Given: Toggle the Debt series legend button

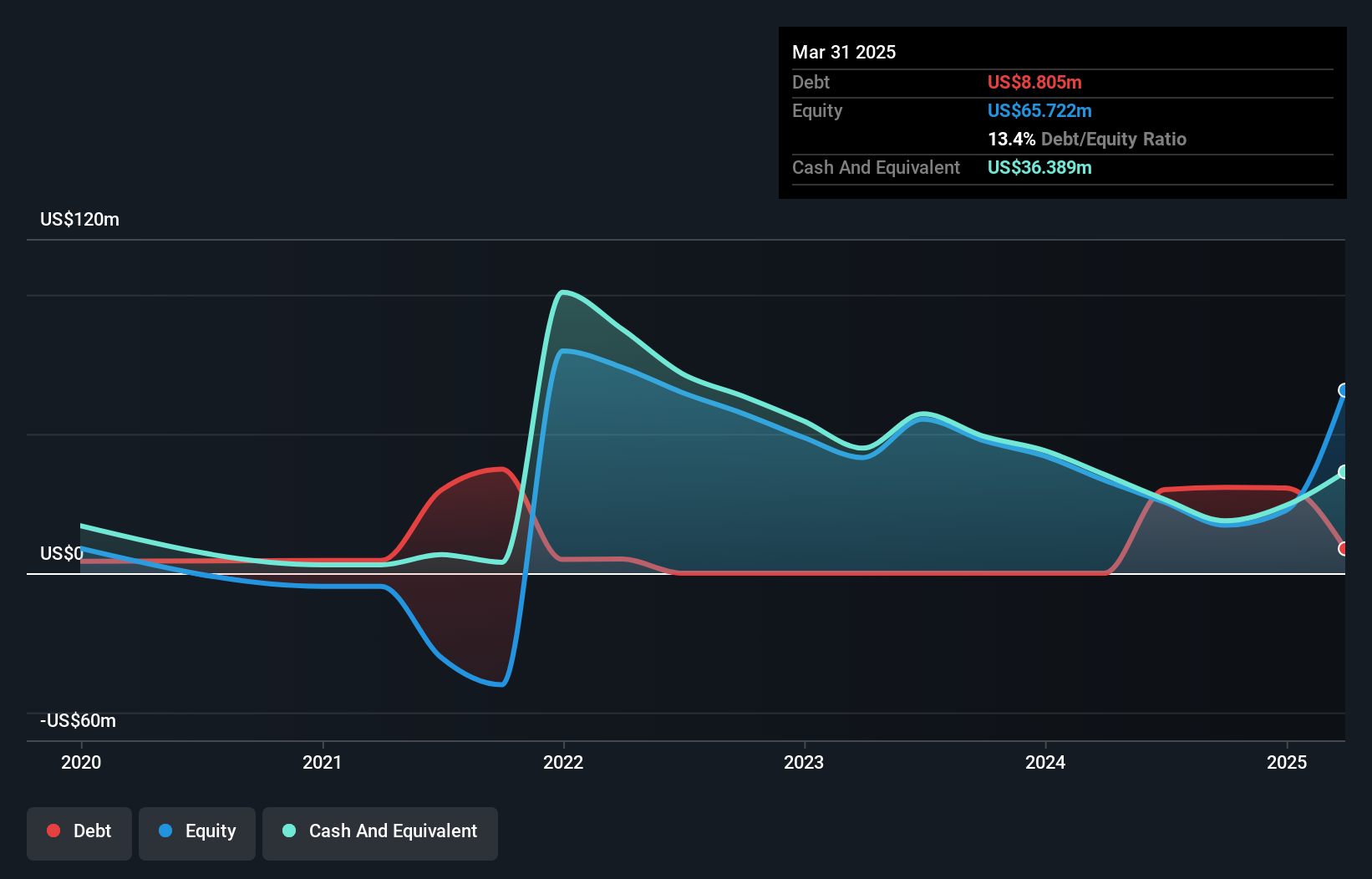Looking at the screenshot, I should (x=79, y=833).
